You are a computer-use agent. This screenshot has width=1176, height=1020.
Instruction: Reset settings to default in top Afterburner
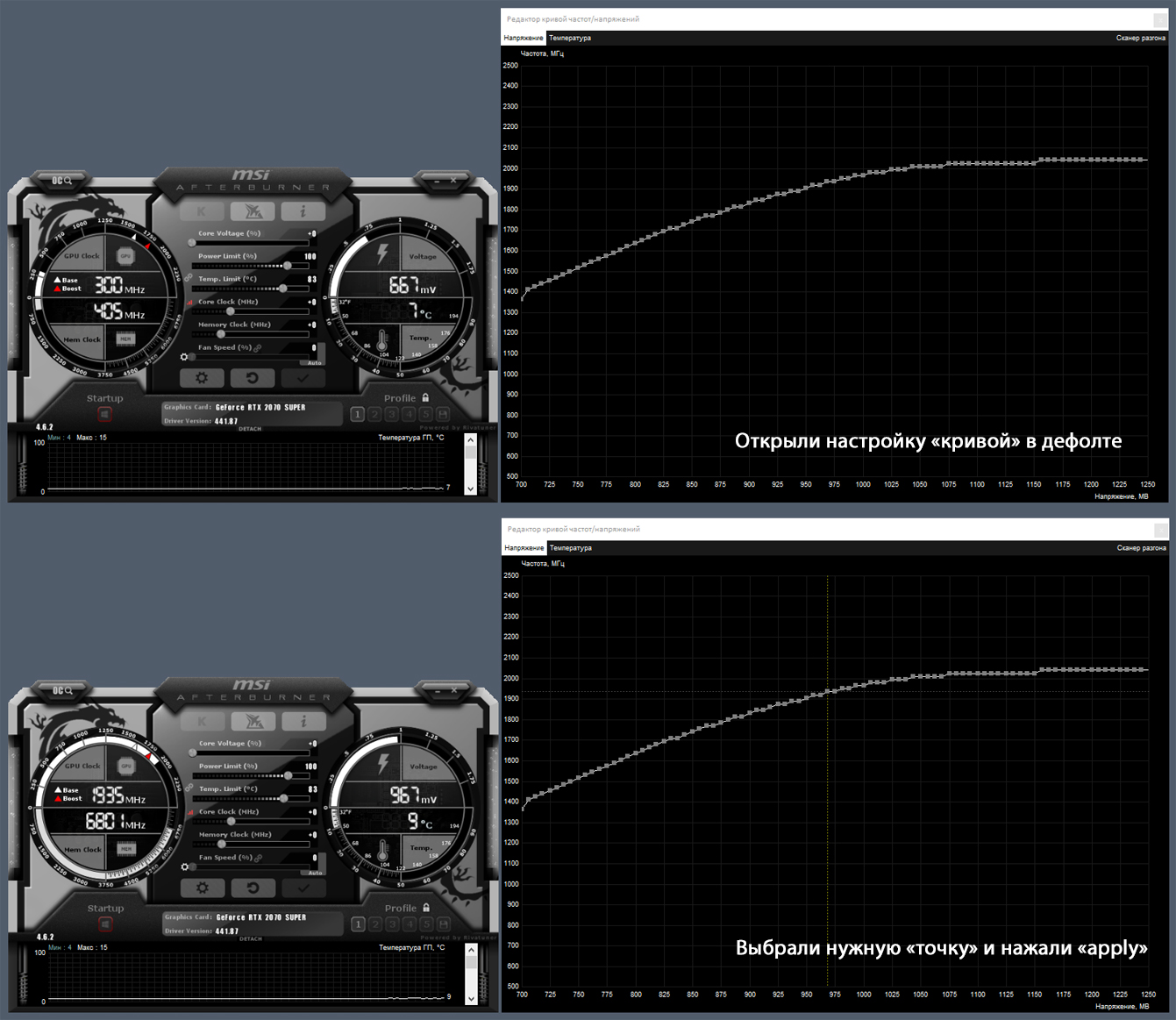tap(253, 378)
